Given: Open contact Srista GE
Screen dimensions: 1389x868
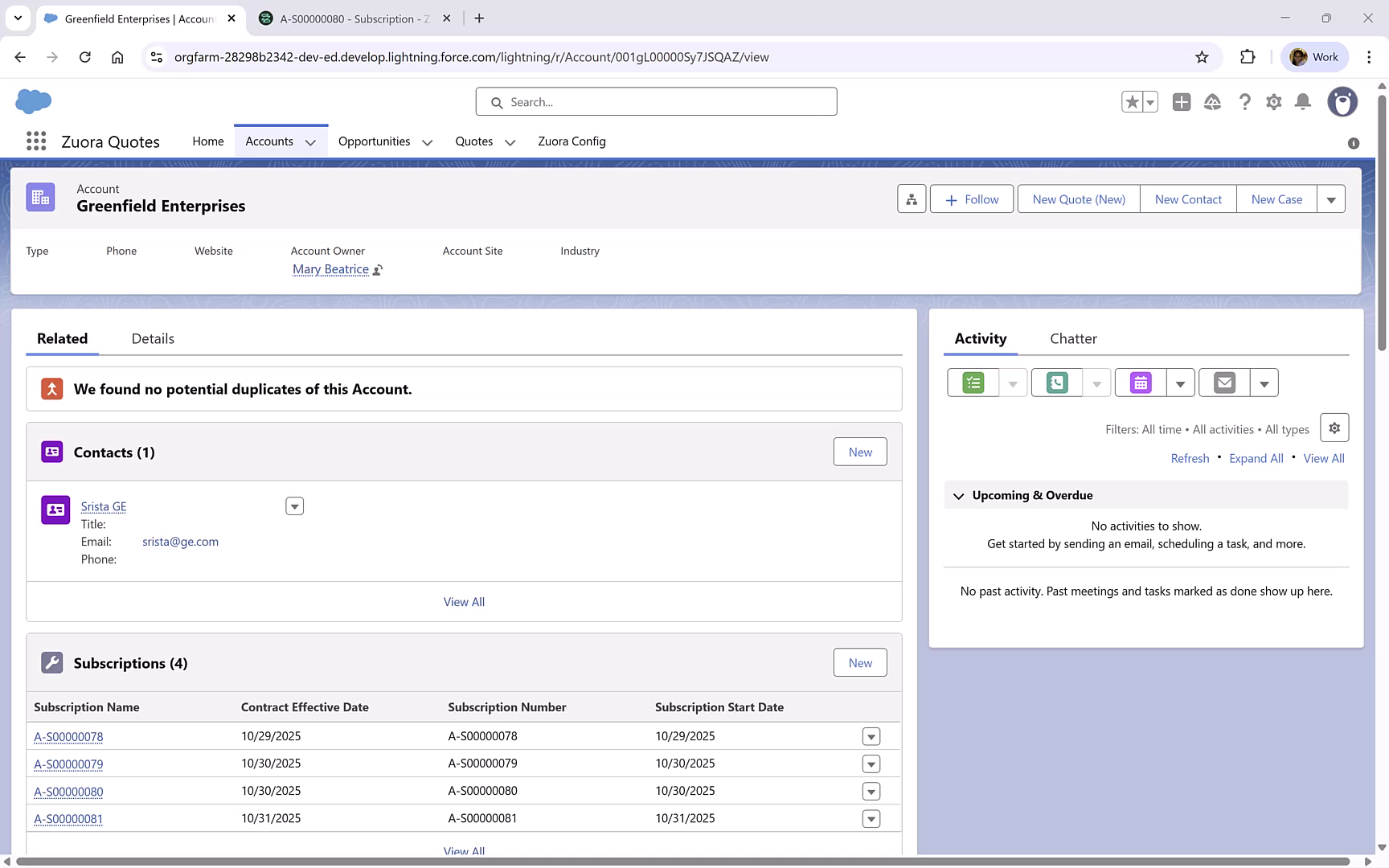Looking at the screenshot, I should coord(103,506).
